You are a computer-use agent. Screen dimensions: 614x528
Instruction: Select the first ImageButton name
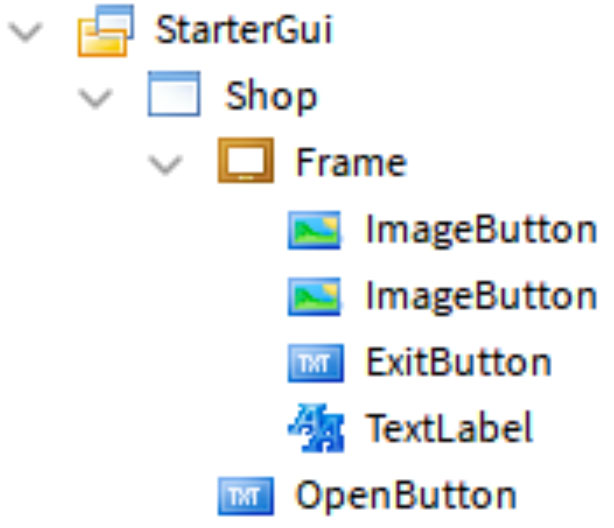[x=481, y=231]
